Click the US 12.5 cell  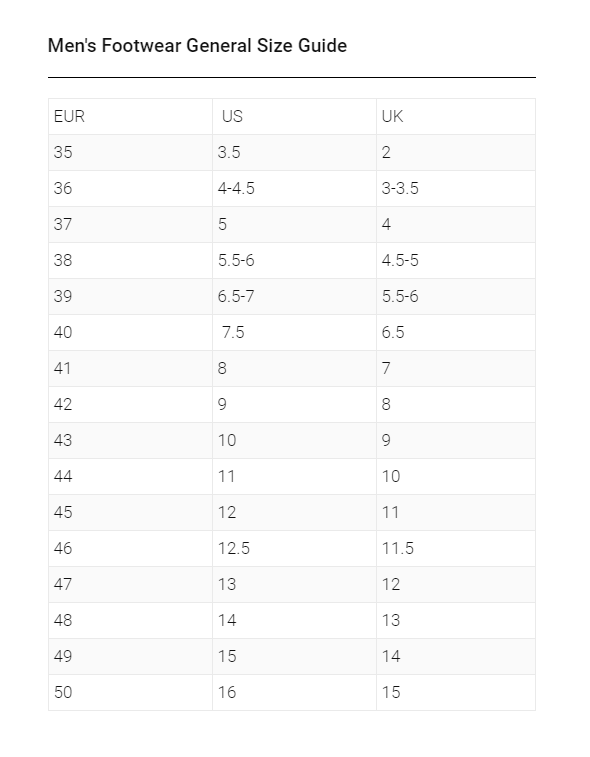tap(295, 548)
